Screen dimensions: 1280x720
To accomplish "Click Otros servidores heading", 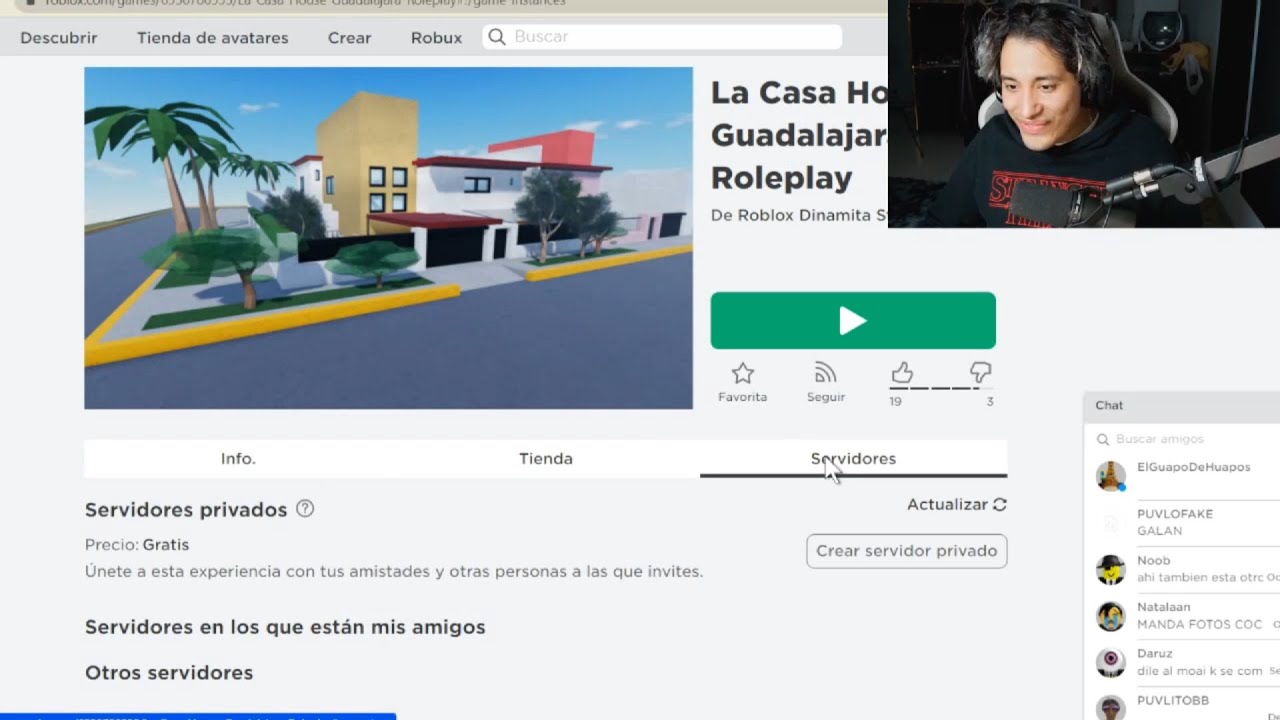I will 169,673.
